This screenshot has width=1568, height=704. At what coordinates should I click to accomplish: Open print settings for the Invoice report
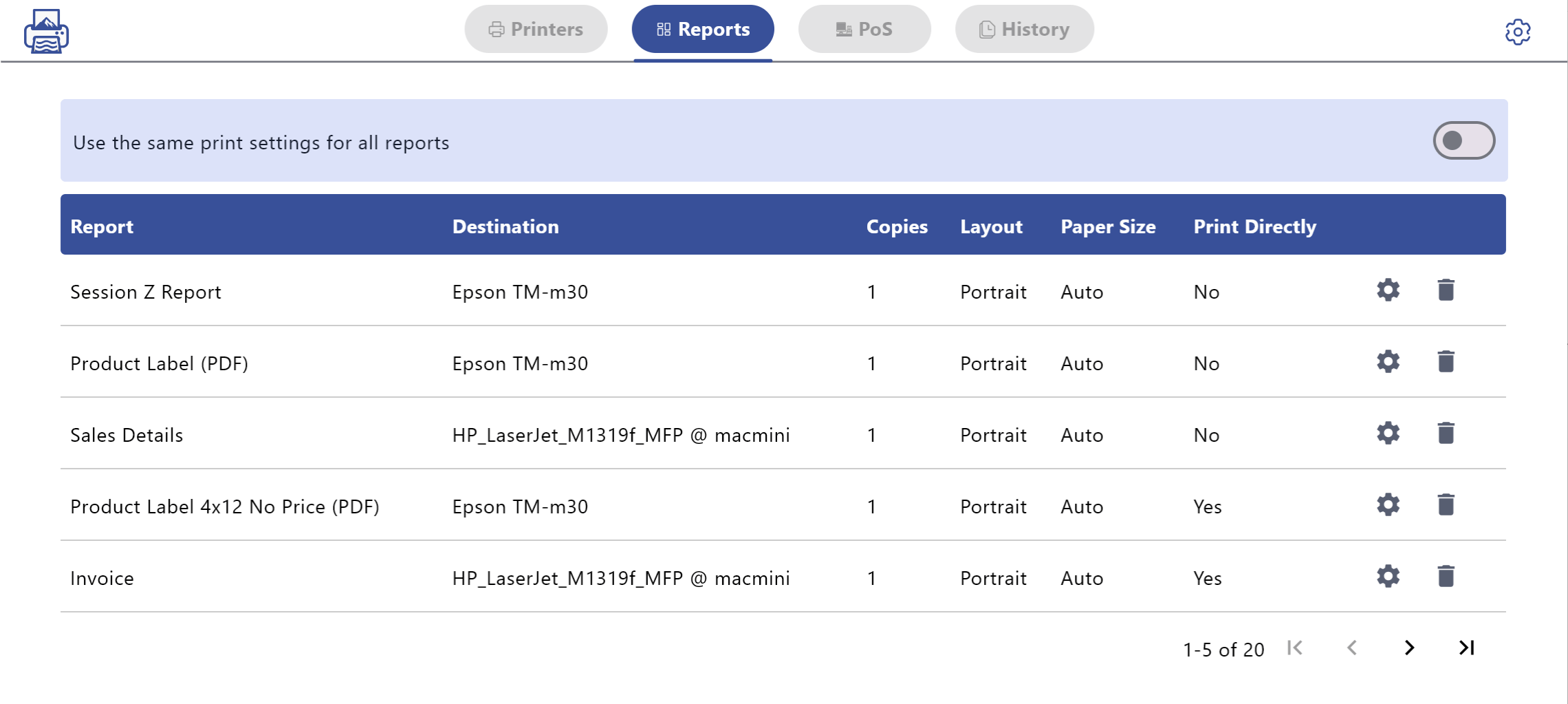[1388, 577]
